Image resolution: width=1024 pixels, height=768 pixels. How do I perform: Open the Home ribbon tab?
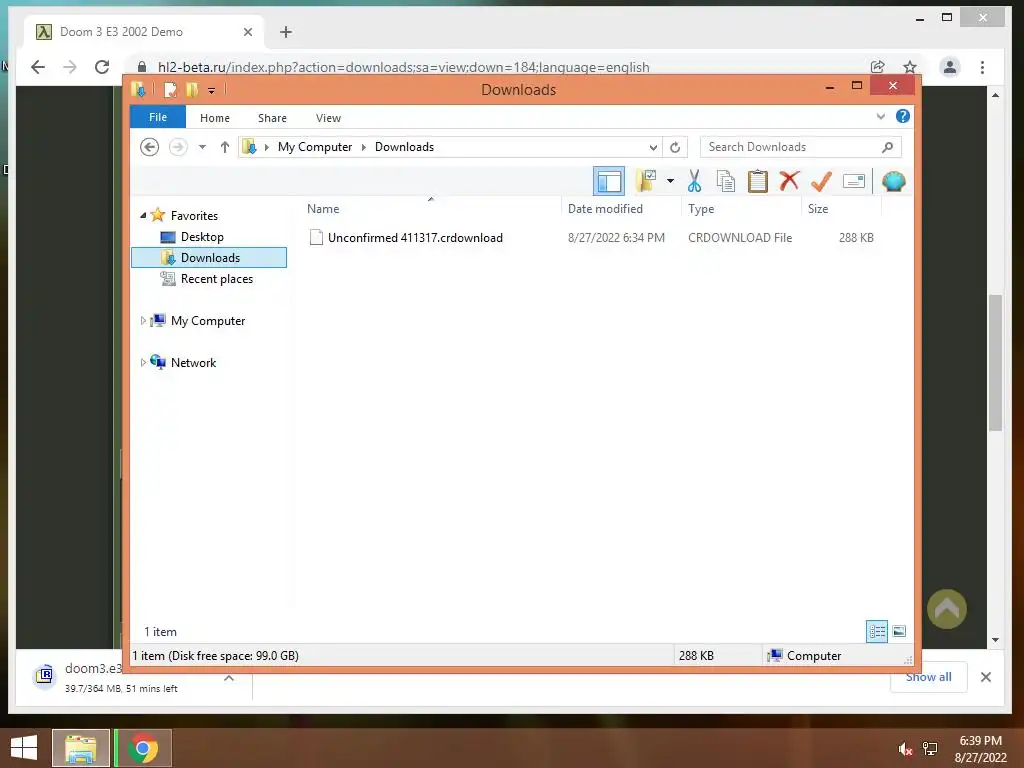[215, 118]
